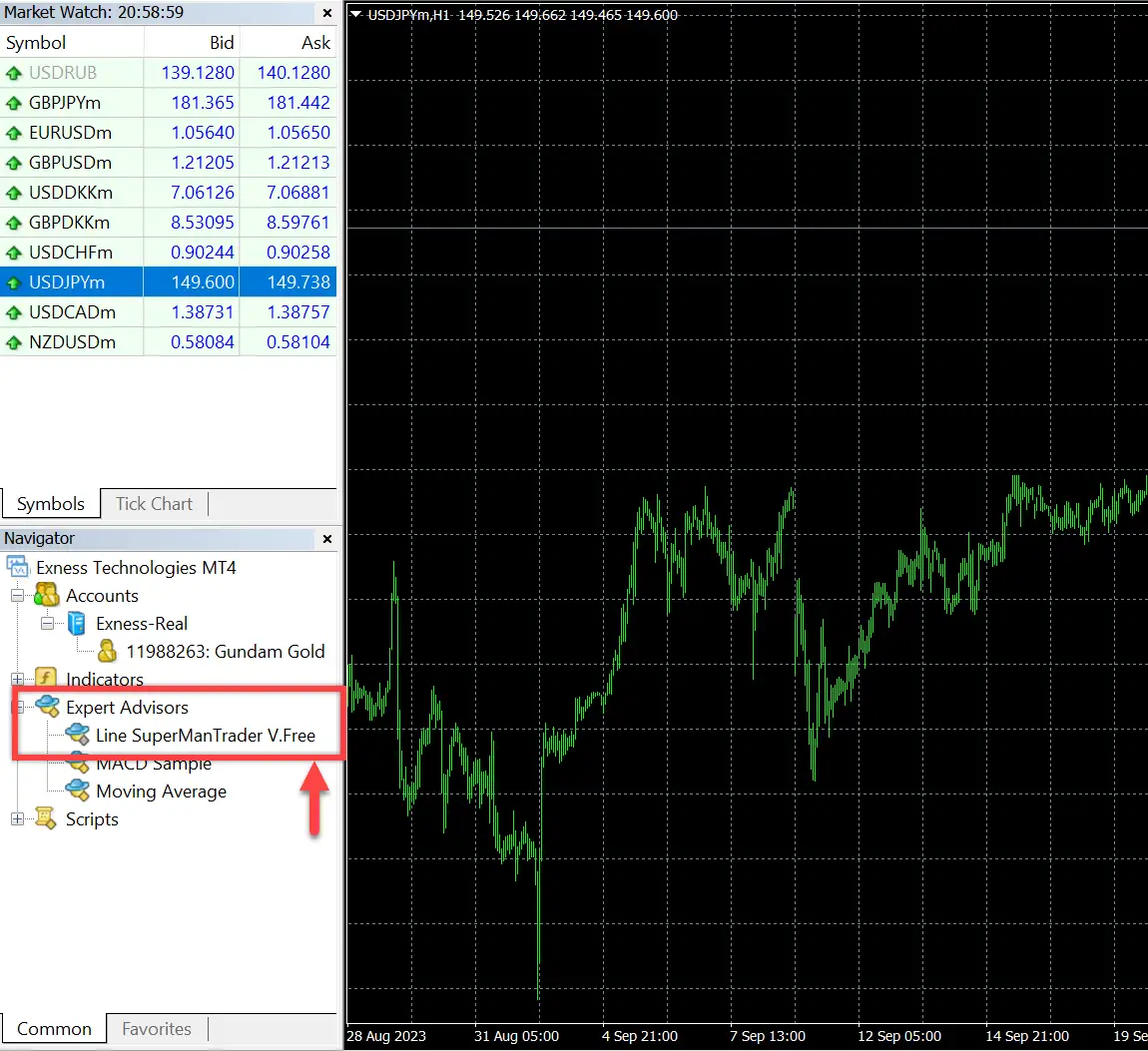Click the green arrow beside USDRUB

14,73
